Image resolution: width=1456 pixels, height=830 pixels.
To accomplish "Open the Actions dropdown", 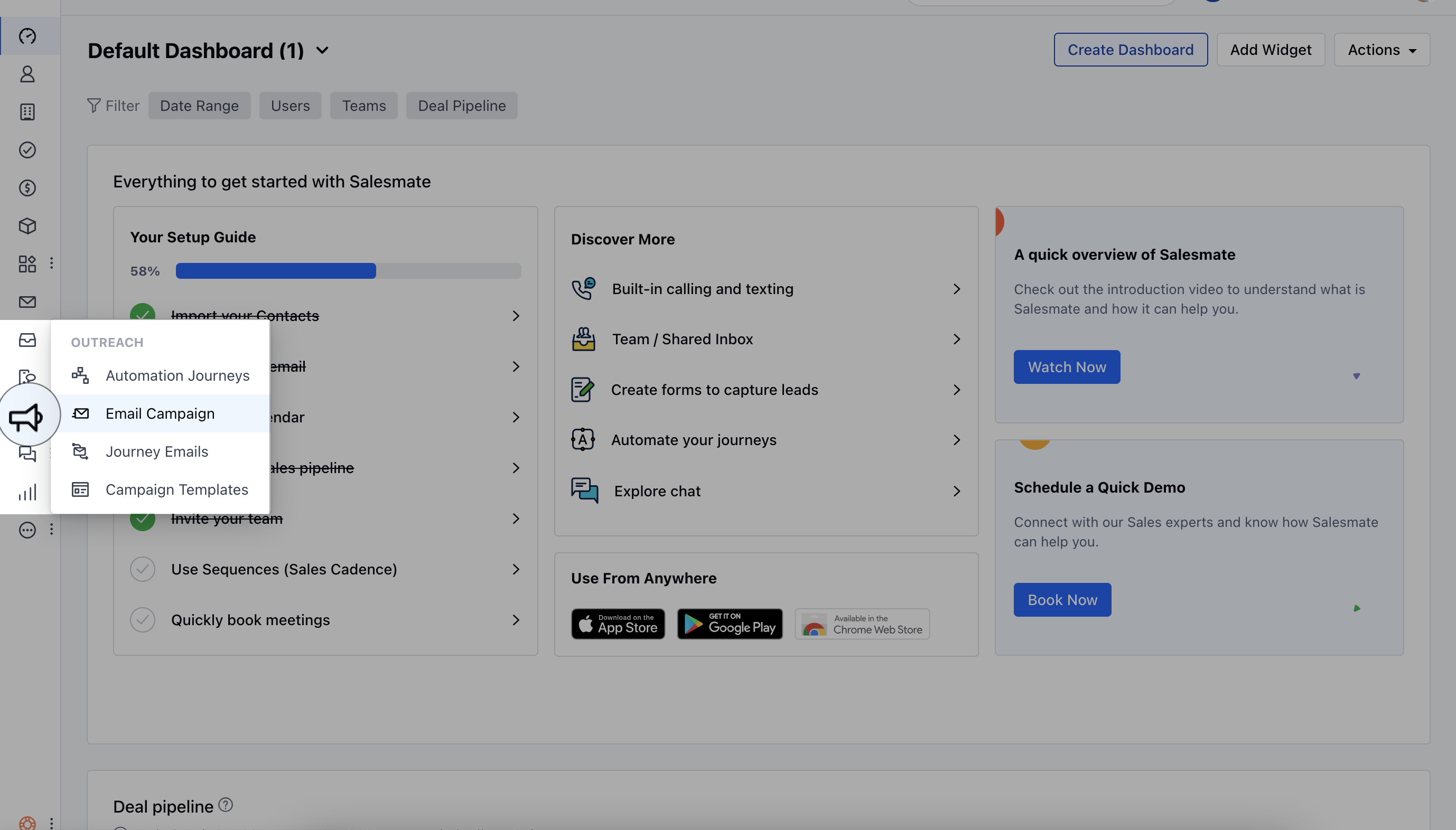I will pyautogui.click(x=1382, y=50).
